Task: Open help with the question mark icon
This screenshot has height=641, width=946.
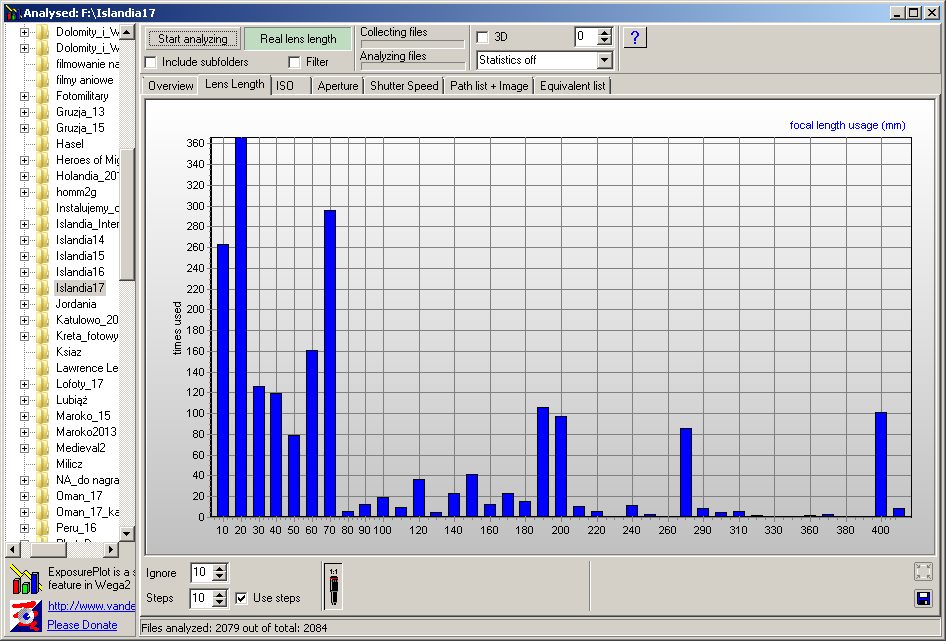Action: (635, 37)
